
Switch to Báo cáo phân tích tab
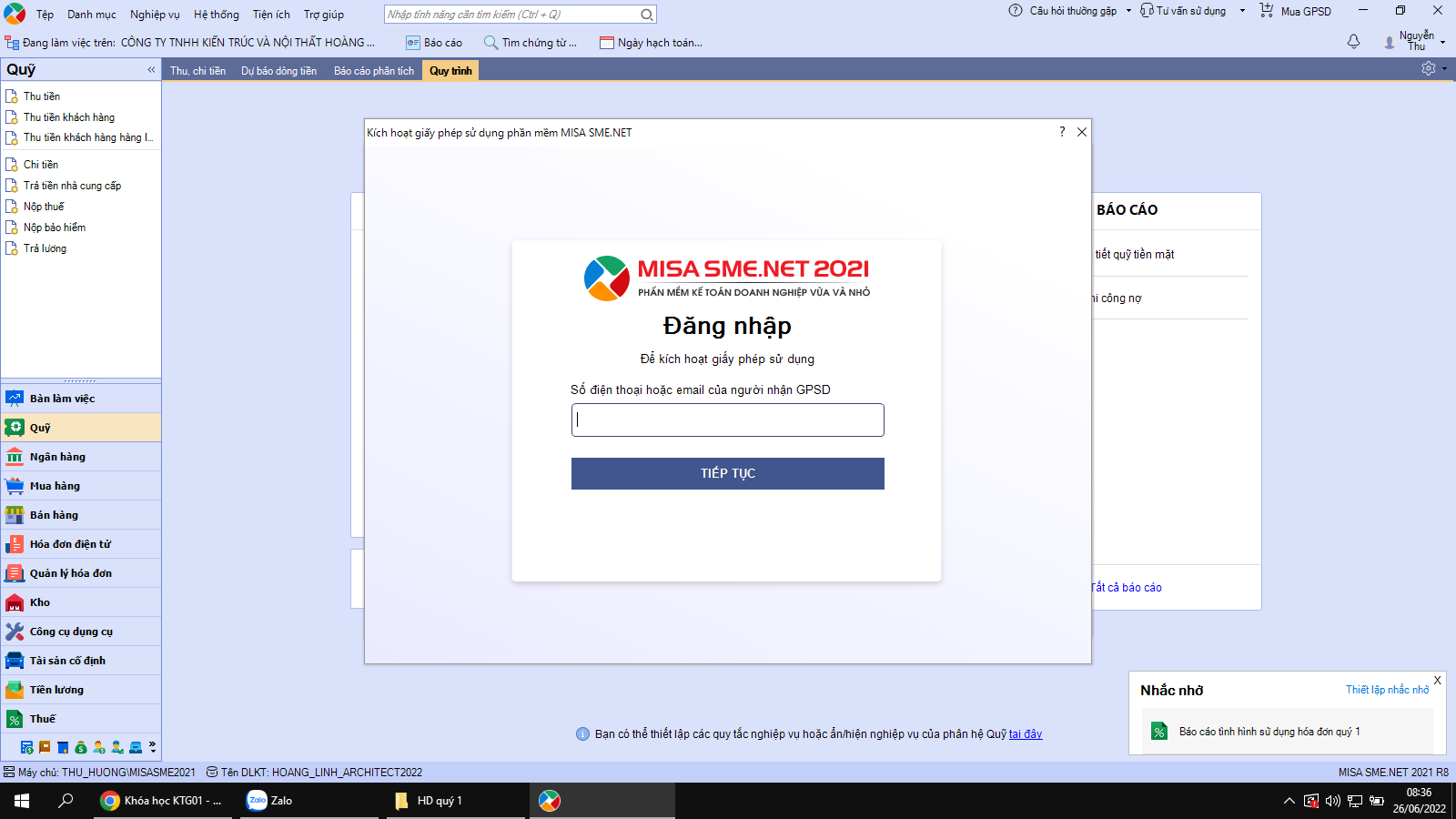click(x=373, y=71)
